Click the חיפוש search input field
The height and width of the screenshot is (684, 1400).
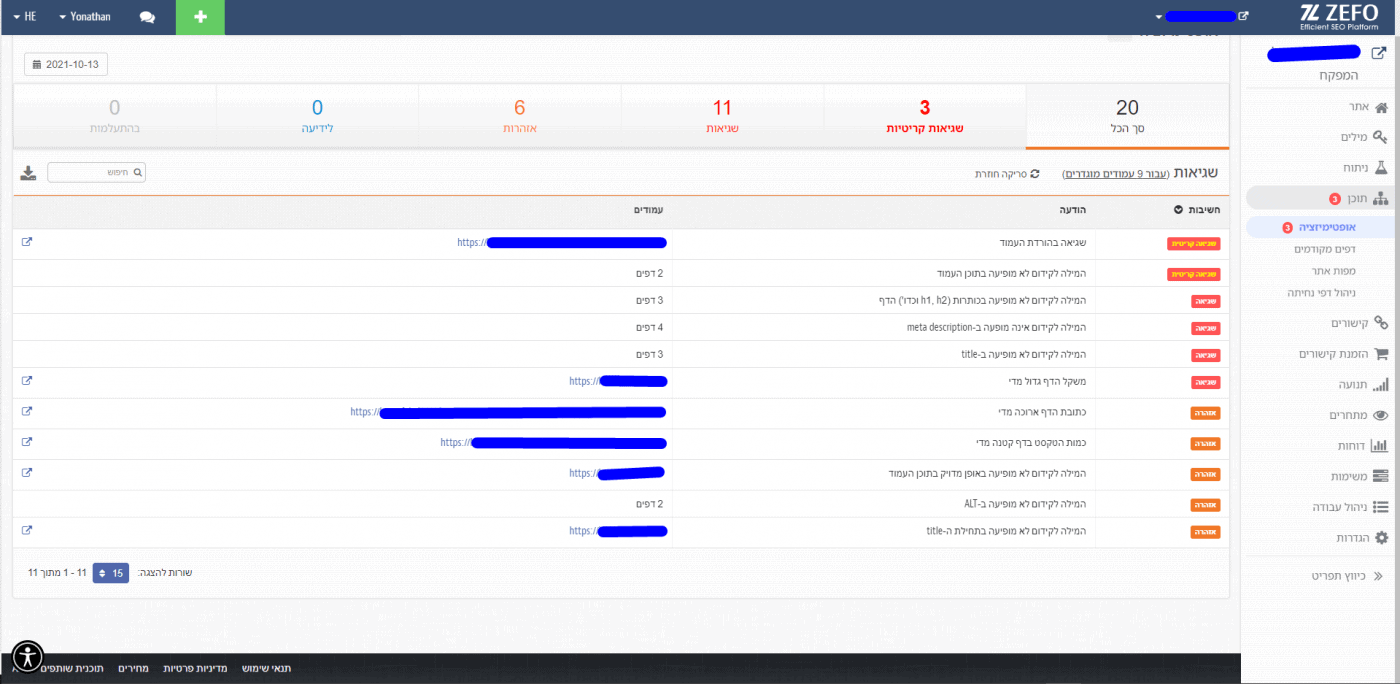click(x=90, y=173)
